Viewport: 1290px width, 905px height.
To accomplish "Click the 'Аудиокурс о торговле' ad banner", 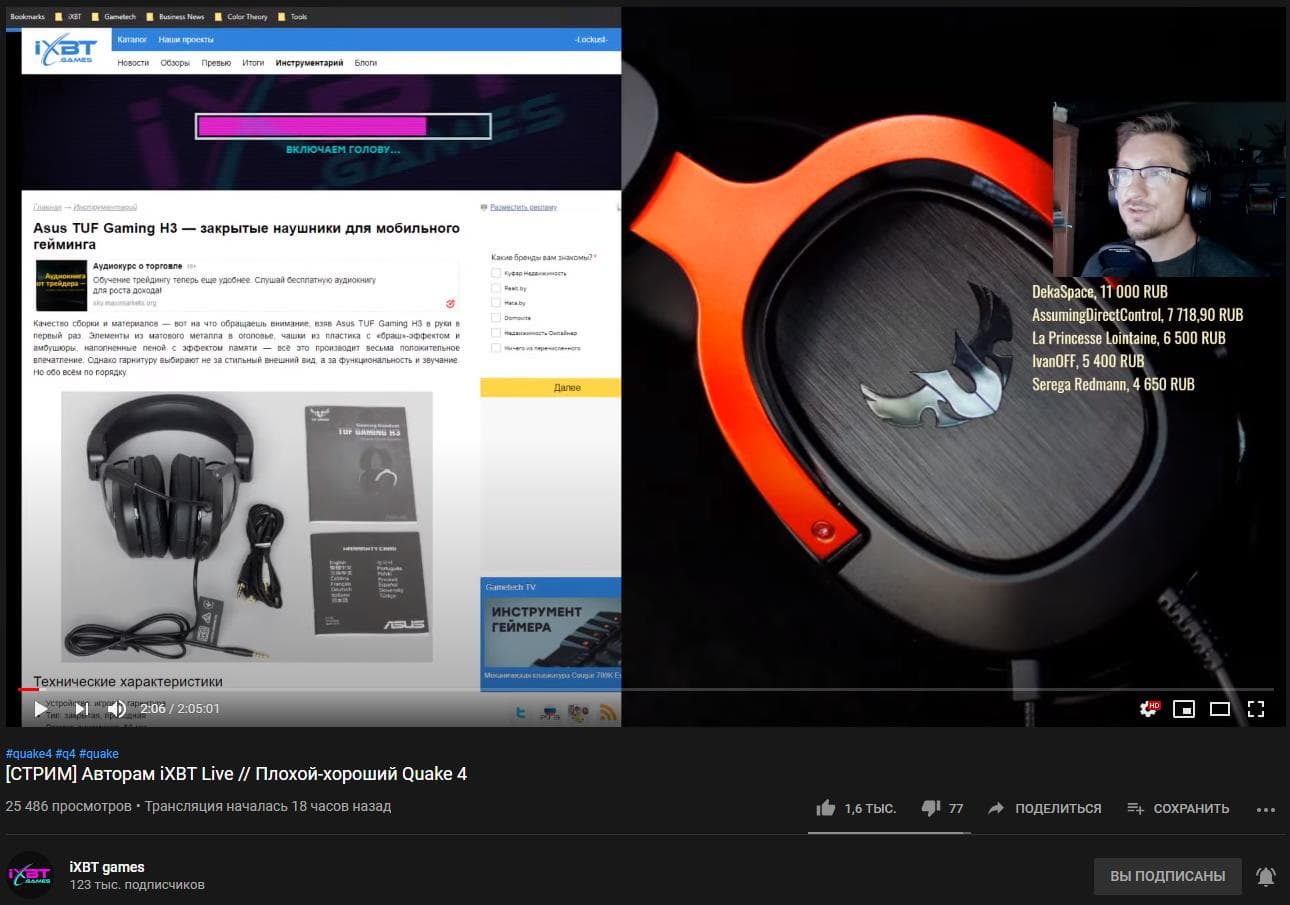I will (246, 285).
